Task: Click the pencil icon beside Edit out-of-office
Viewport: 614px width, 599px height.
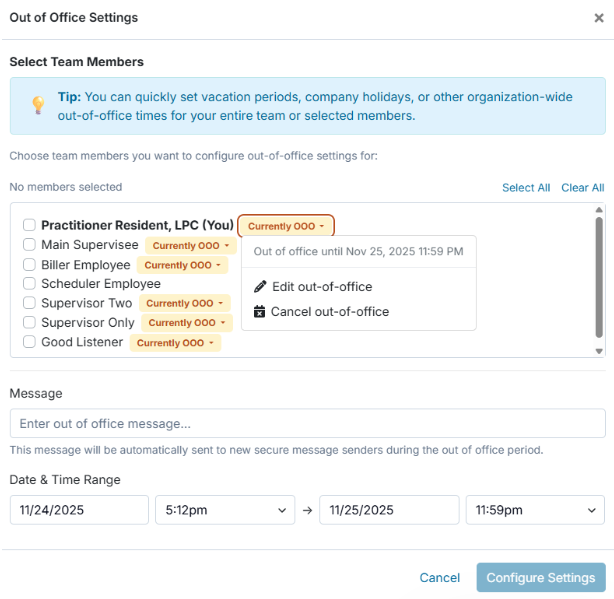Action: point(260,287)
